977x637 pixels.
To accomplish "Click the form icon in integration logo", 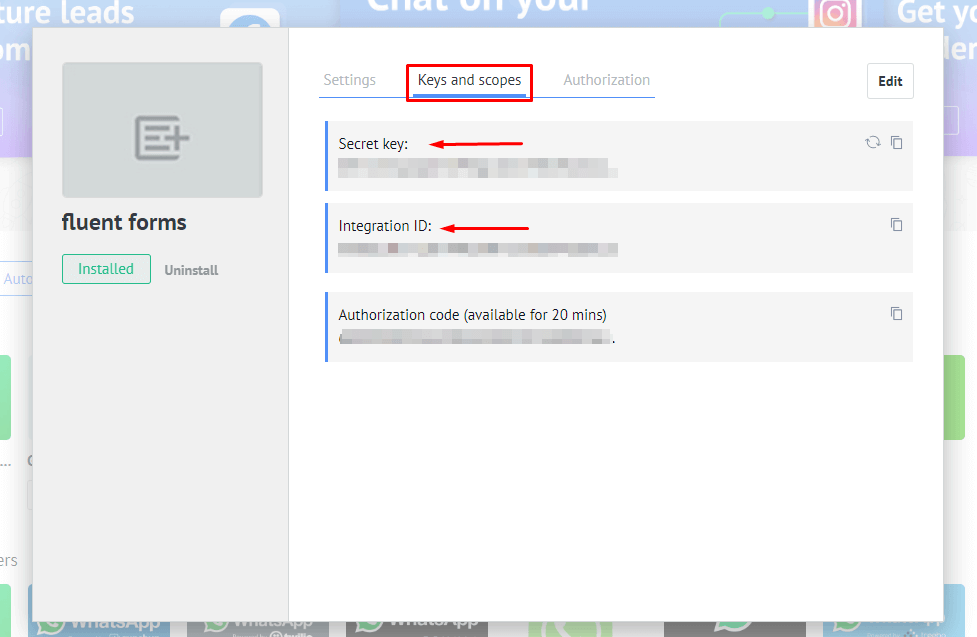I will click(162, 137).
